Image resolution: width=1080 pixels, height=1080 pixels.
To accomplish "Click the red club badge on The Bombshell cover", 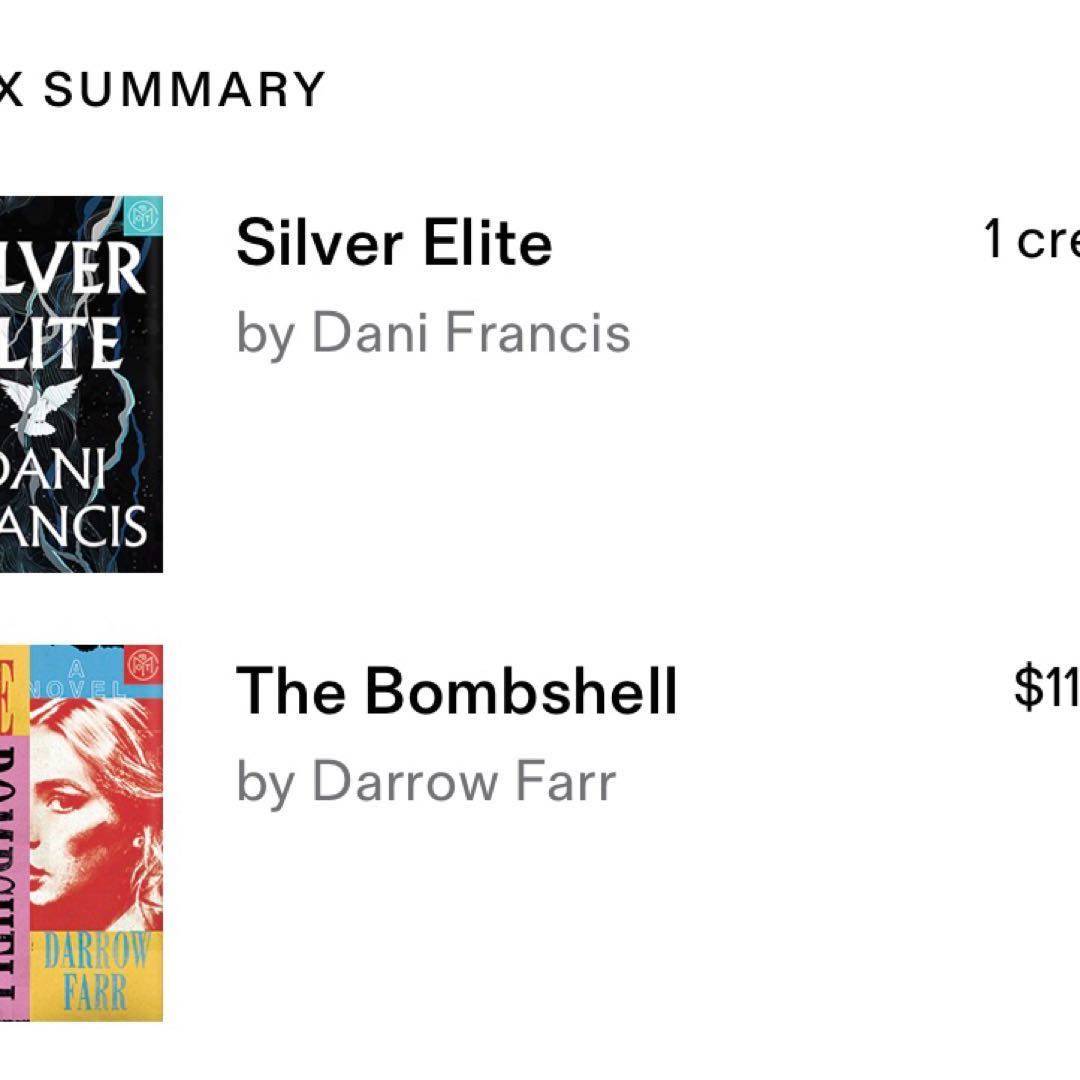I will point(144,665).
